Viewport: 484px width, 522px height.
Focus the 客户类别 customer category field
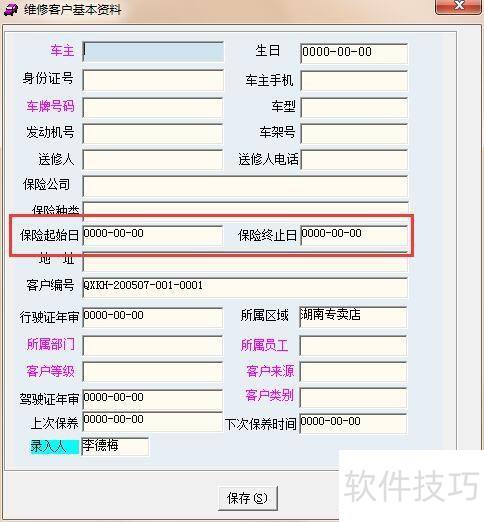353,397
